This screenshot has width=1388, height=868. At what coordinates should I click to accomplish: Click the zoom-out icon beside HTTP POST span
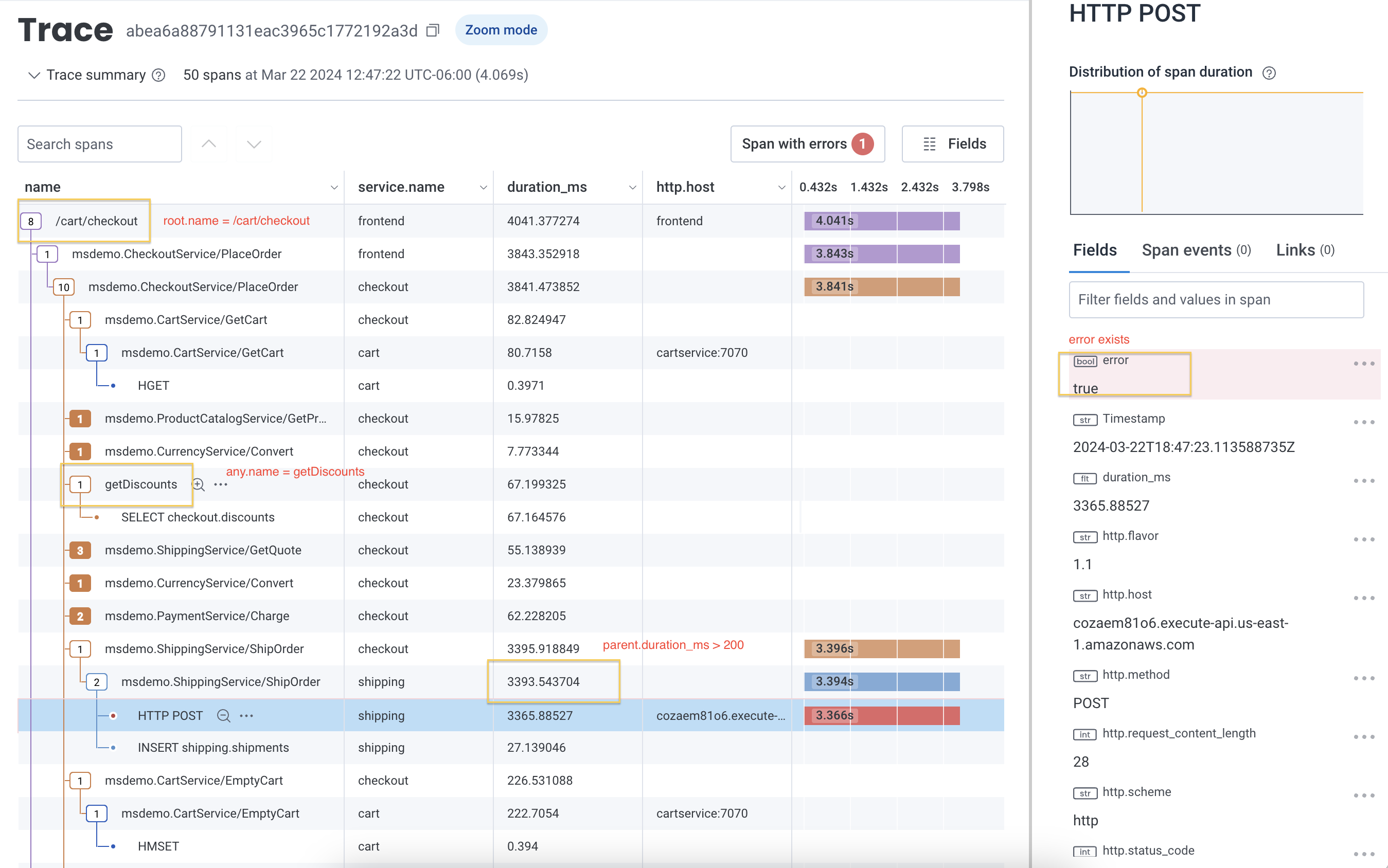point(223,716)
